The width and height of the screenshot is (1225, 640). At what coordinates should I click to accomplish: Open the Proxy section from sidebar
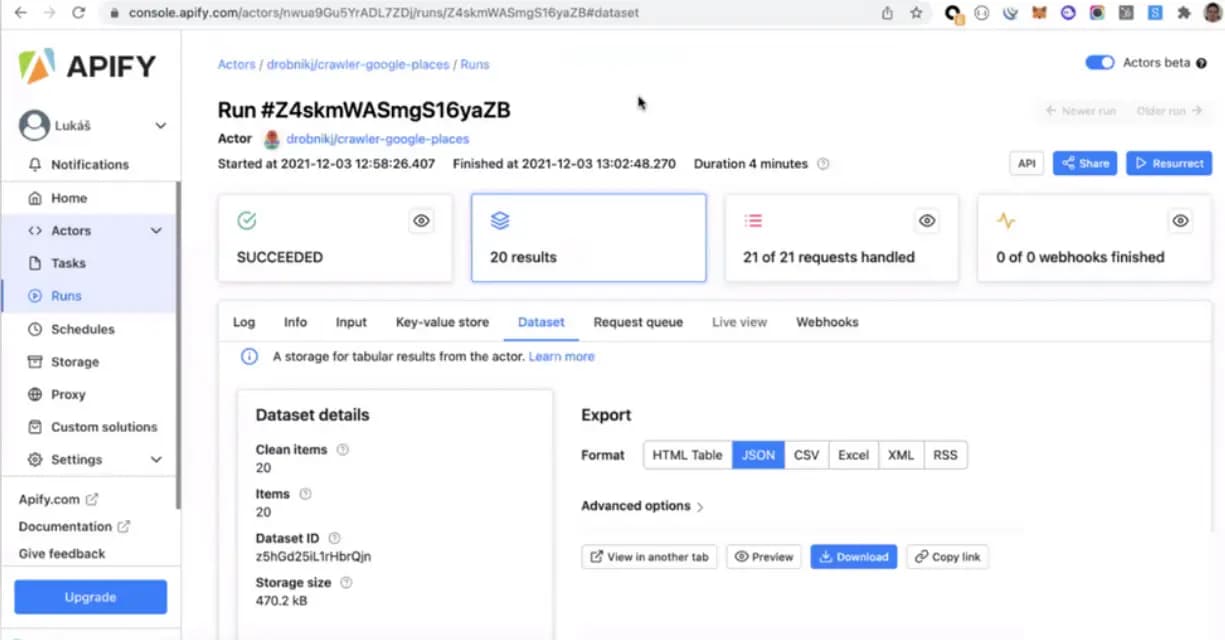34,394
